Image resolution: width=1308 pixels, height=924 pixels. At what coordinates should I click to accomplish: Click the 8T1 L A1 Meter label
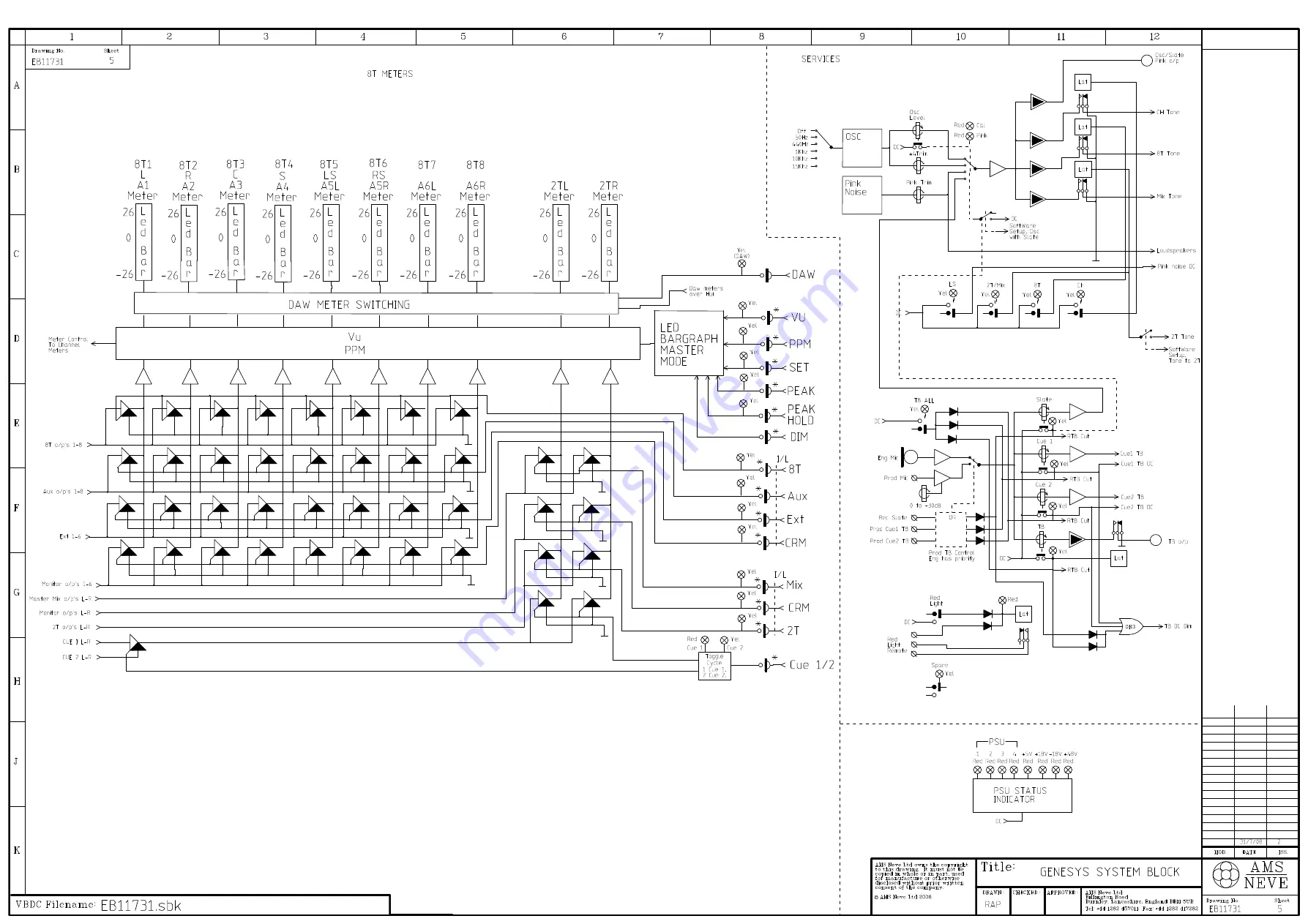click(143, 180)
